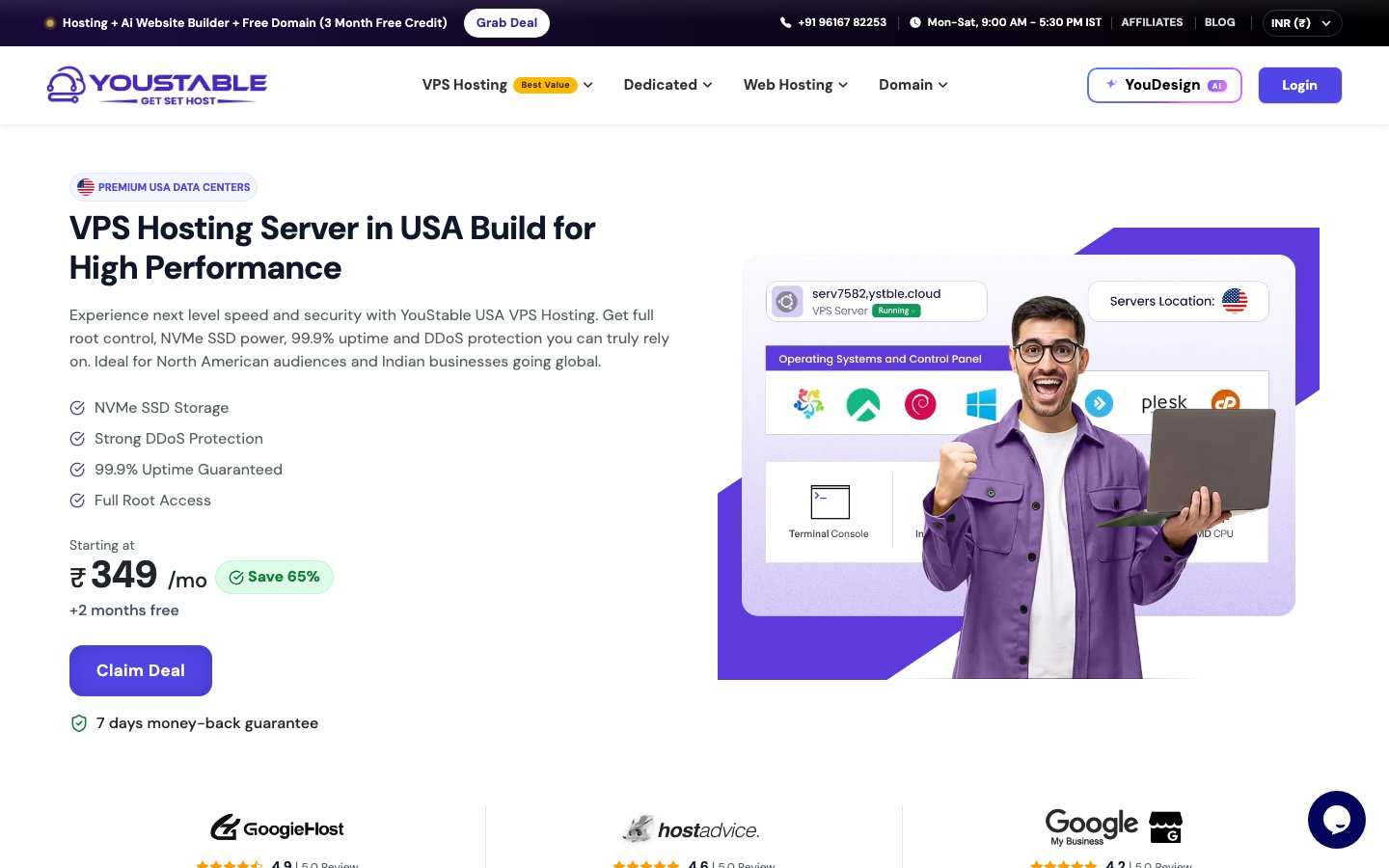
Task: Click the '+2 months free' text
Action: tap(124, 610)
